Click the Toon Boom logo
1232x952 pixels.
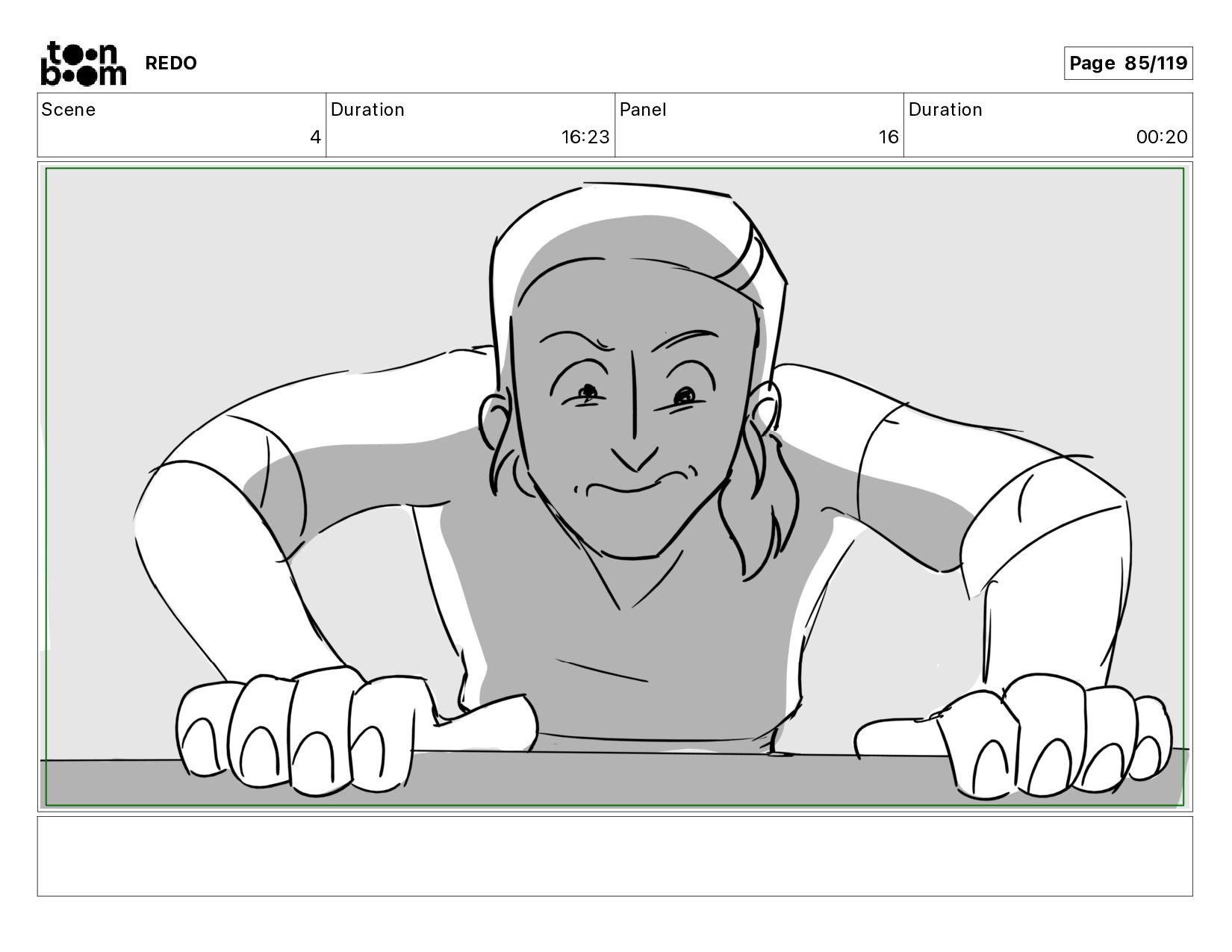tap(83, 63)
